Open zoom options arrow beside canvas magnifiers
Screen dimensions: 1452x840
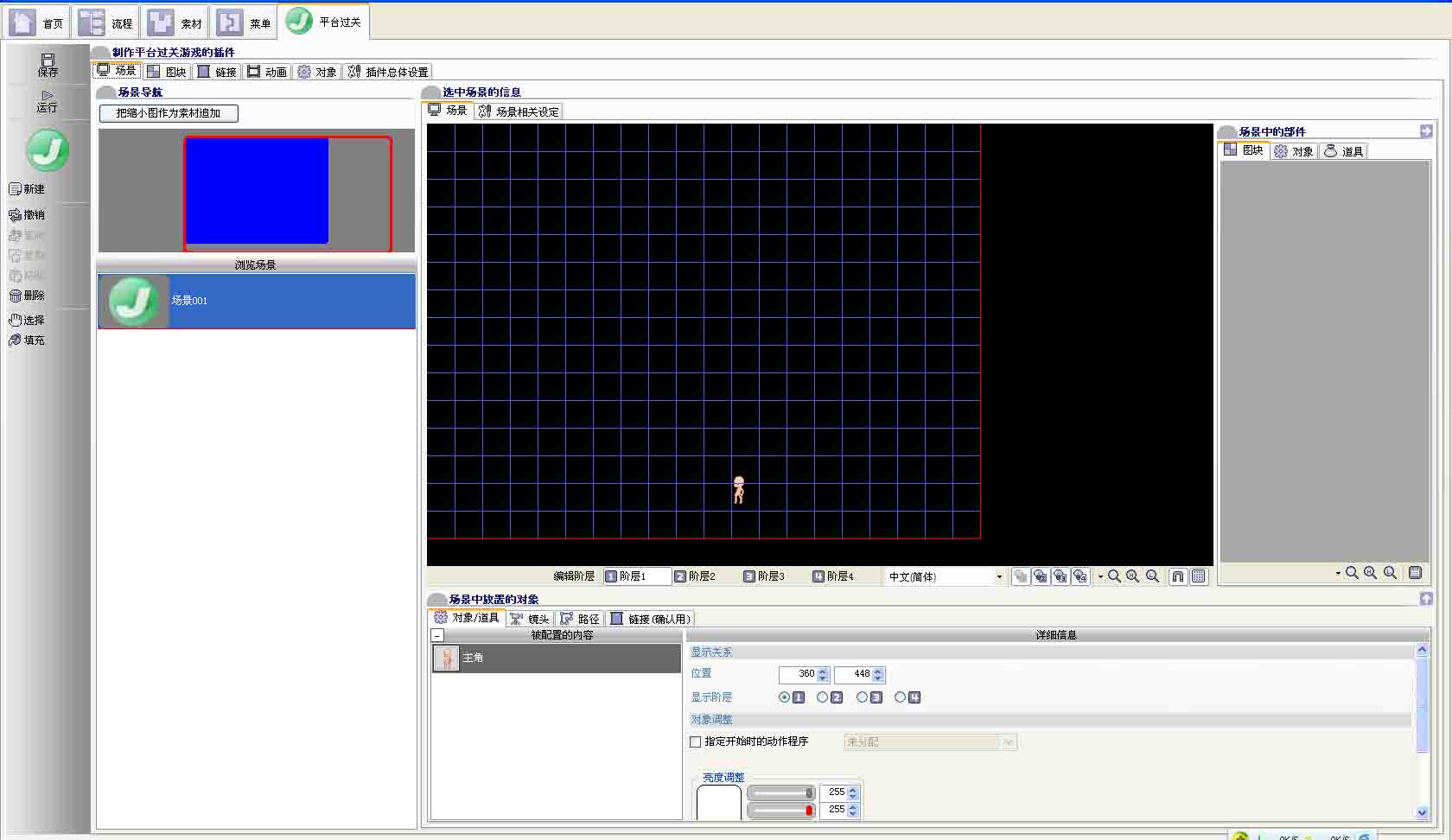coord(1100,576)
